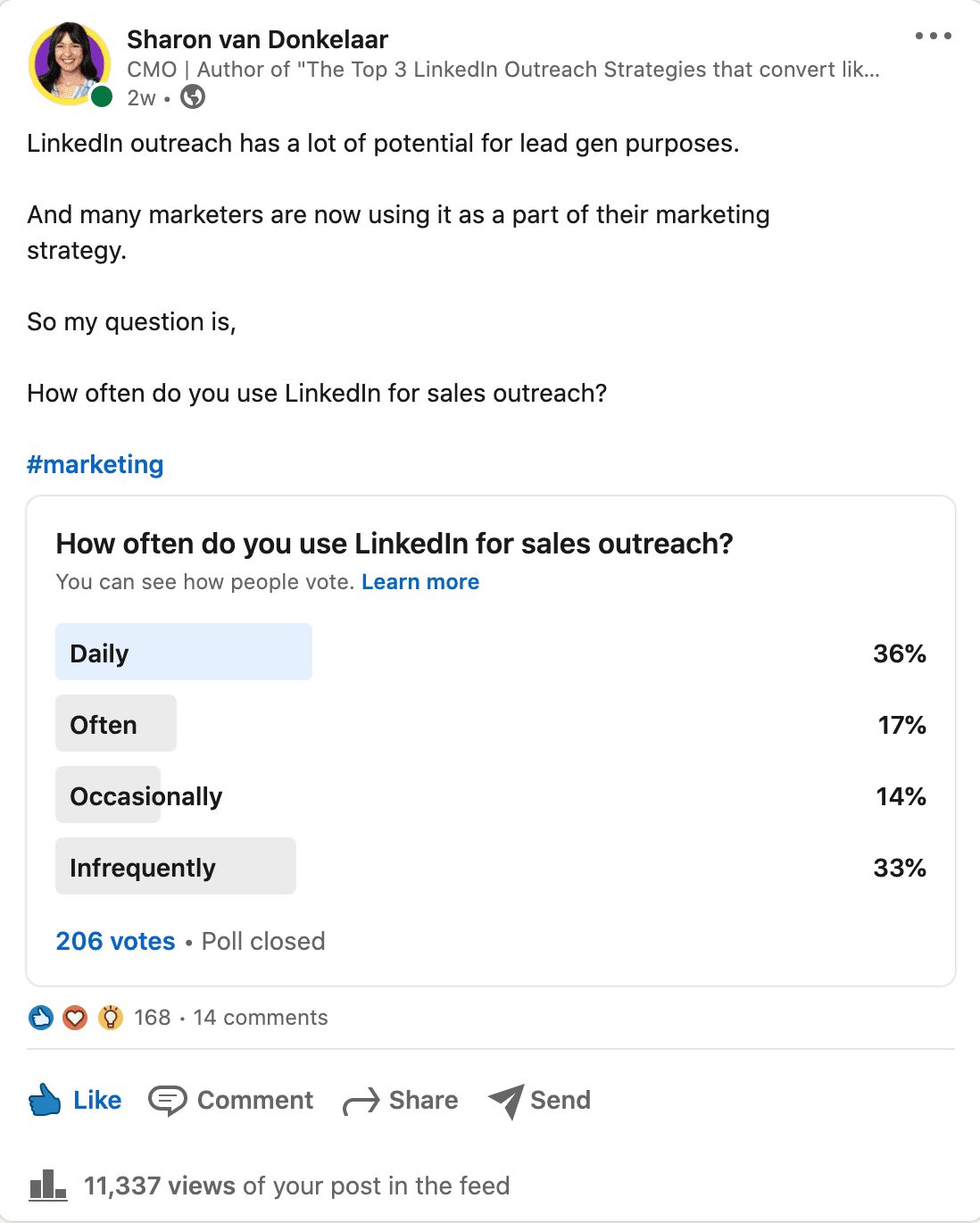Click the globe visibility icon
Viewport: 980px width, 1223px height.
193,97
